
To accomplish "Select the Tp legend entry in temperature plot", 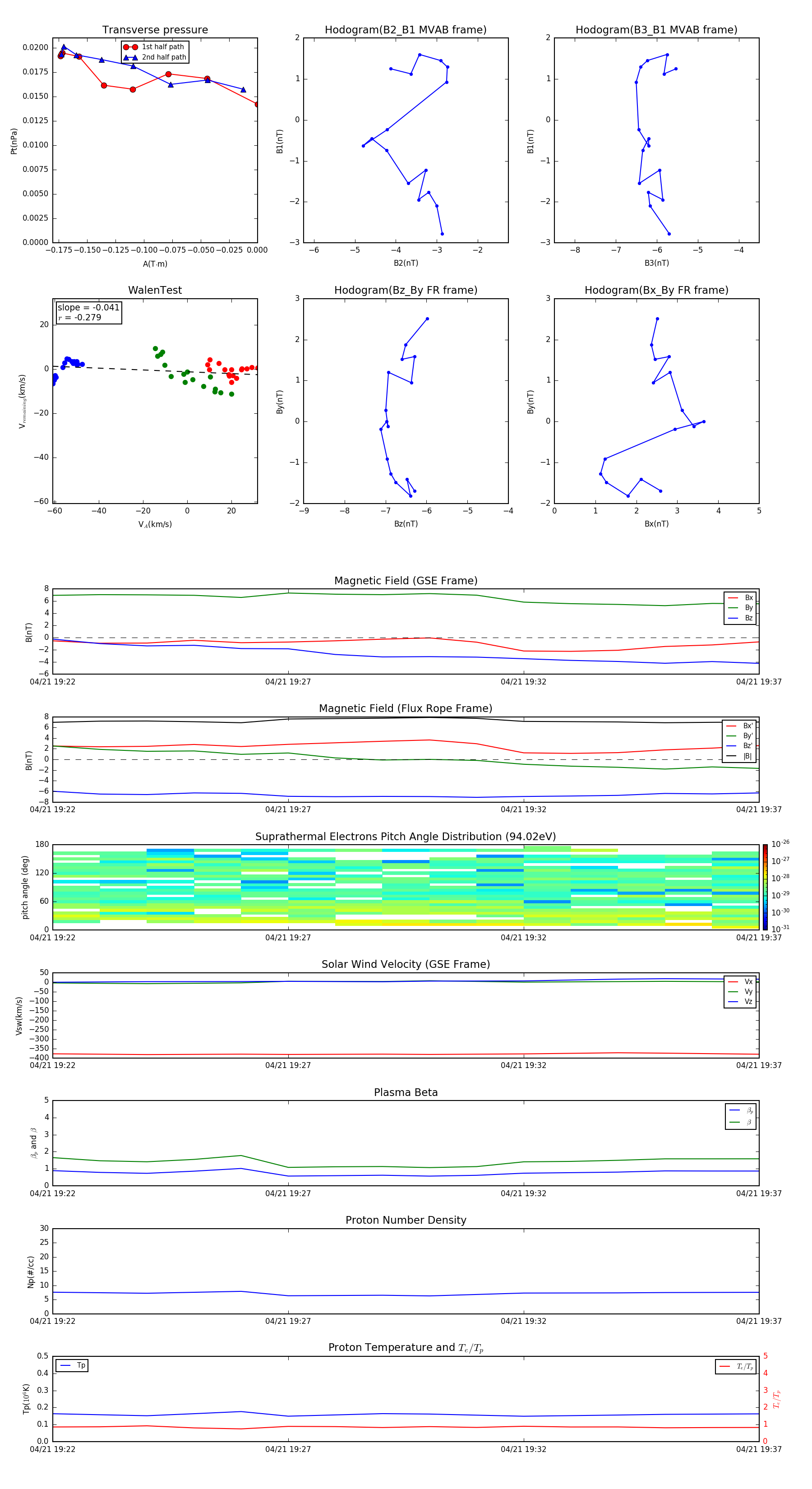I will (72, 1366).
